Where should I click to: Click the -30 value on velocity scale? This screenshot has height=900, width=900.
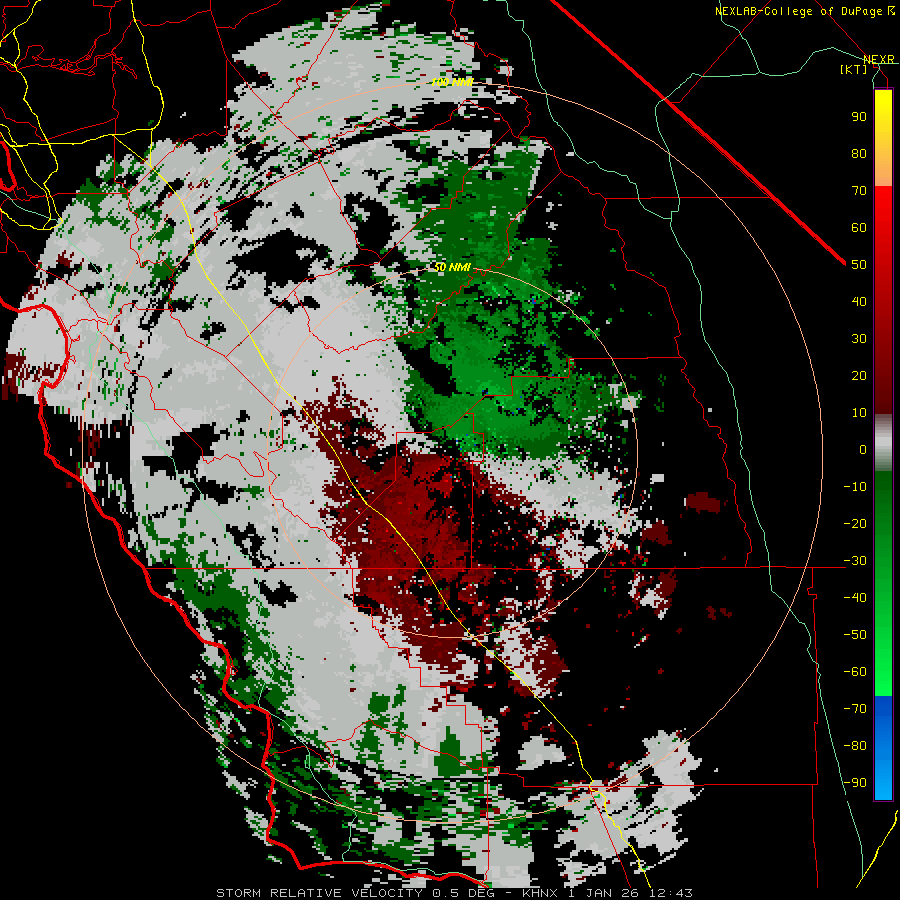tap(855, 561)
